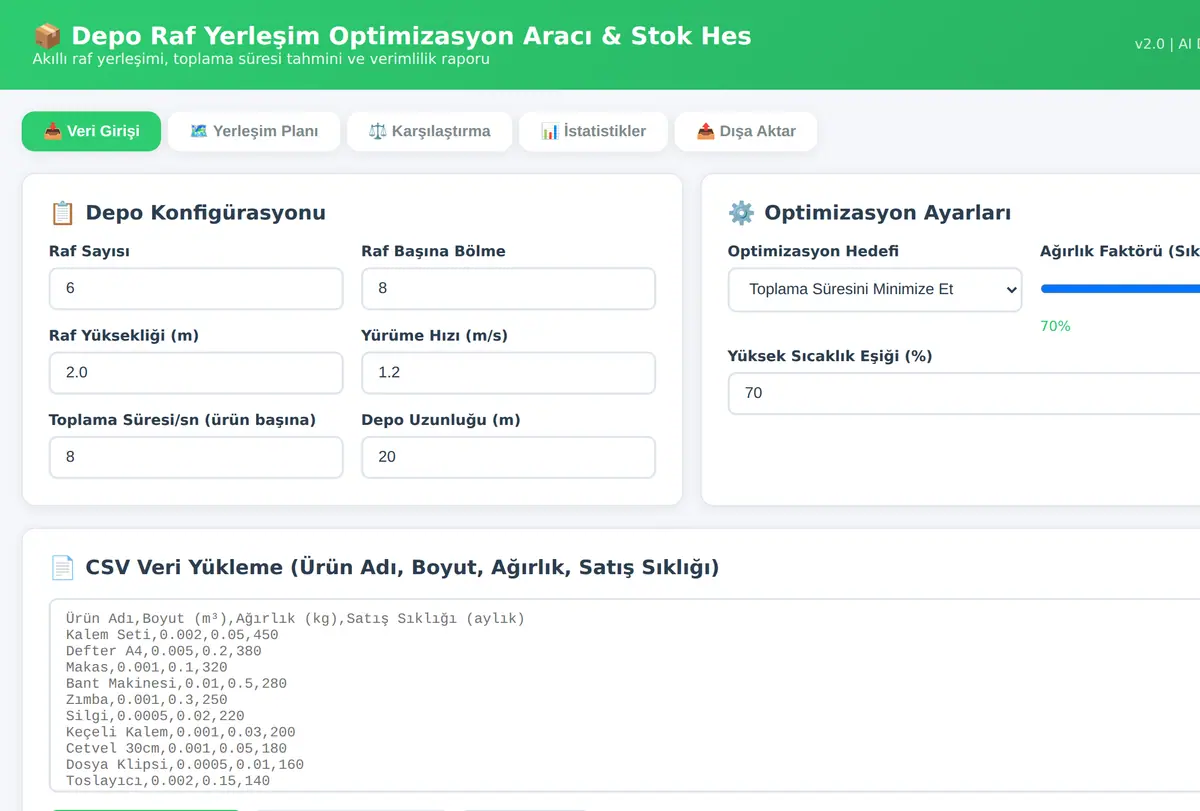Click the Keçeli Kalem CSV row
The image size is (1200, 811).
[181, 732]
